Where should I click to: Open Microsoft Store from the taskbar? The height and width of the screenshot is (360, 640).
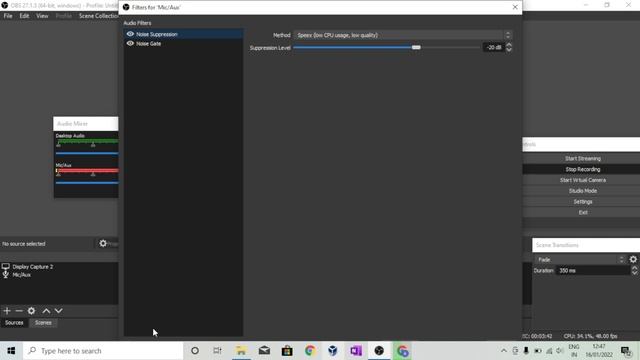coord(287,351)
